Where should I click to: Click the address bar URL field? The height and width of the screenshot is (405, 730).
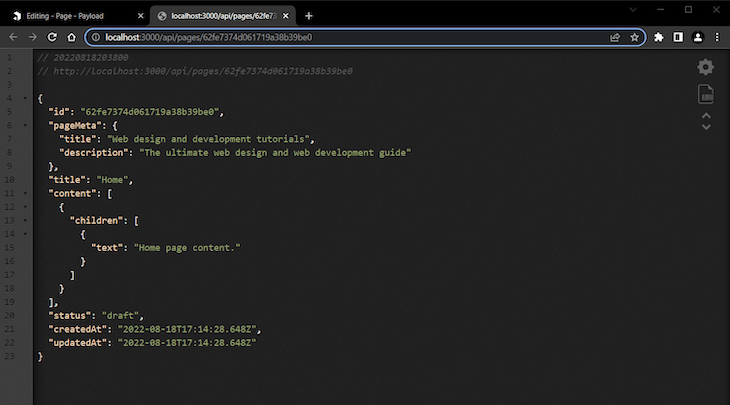pos(354,37)
